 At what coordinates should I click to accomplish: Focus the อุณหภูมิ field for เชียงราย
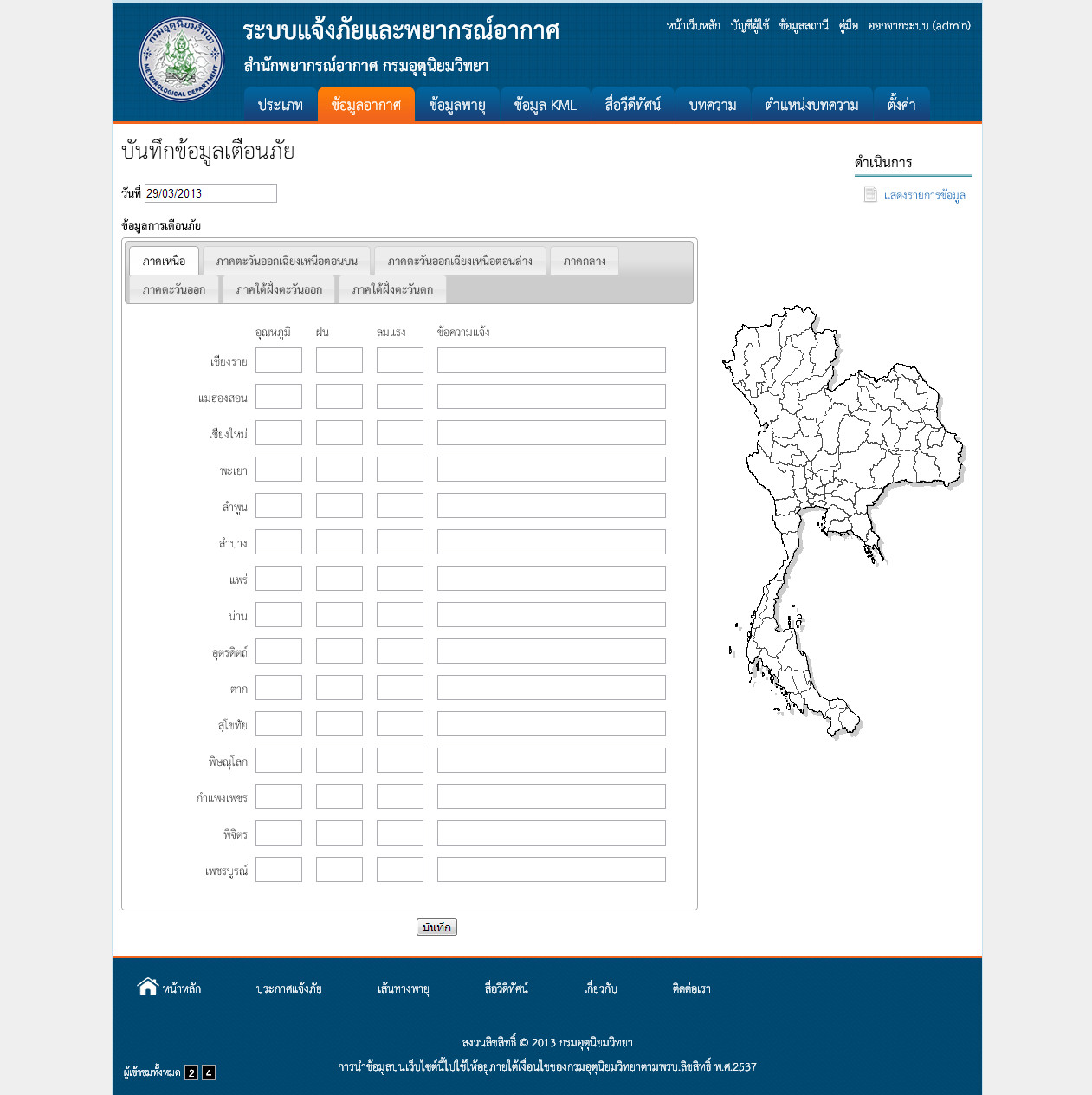(279, 360)
